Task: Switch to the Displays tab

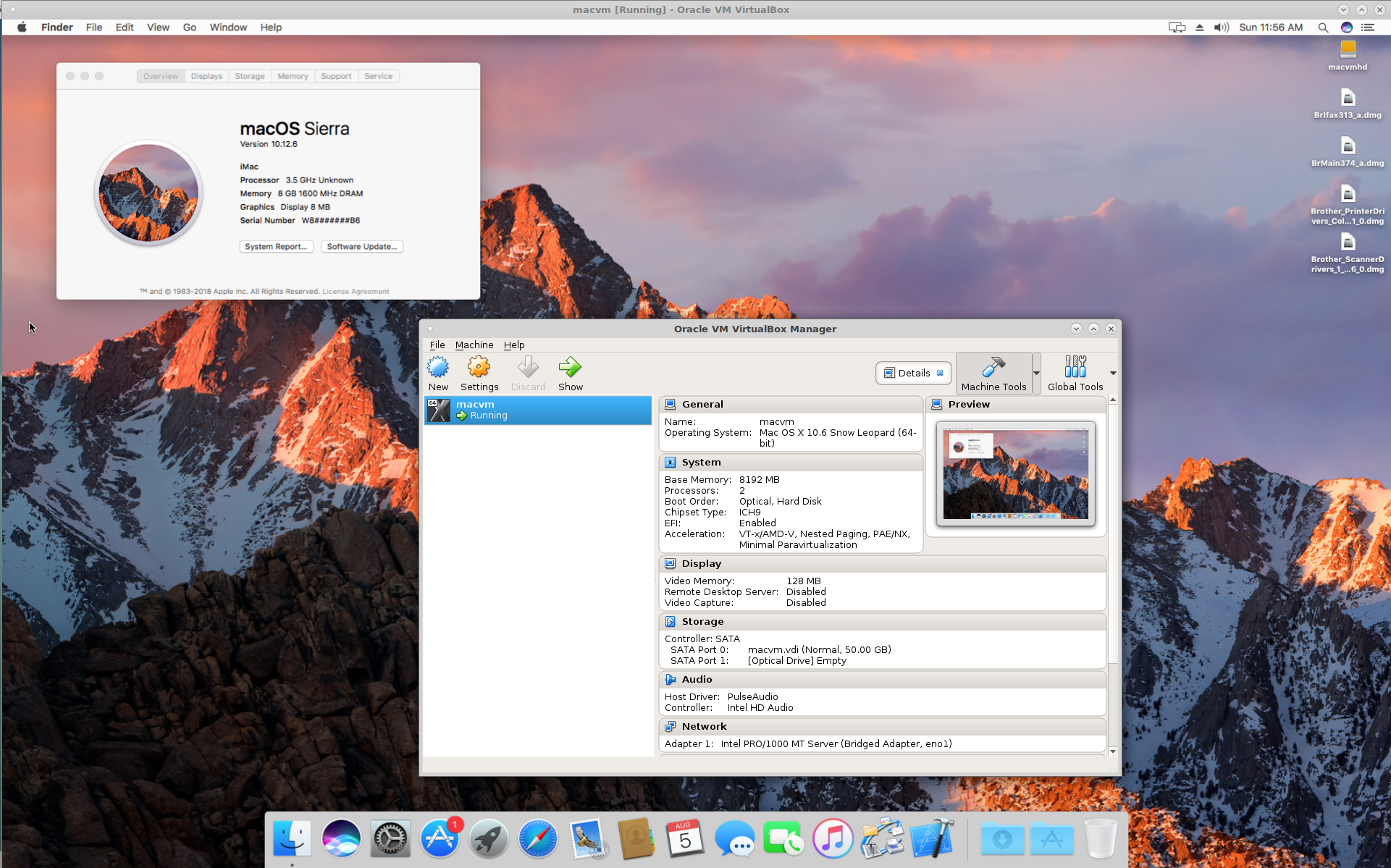Action: 206,76
